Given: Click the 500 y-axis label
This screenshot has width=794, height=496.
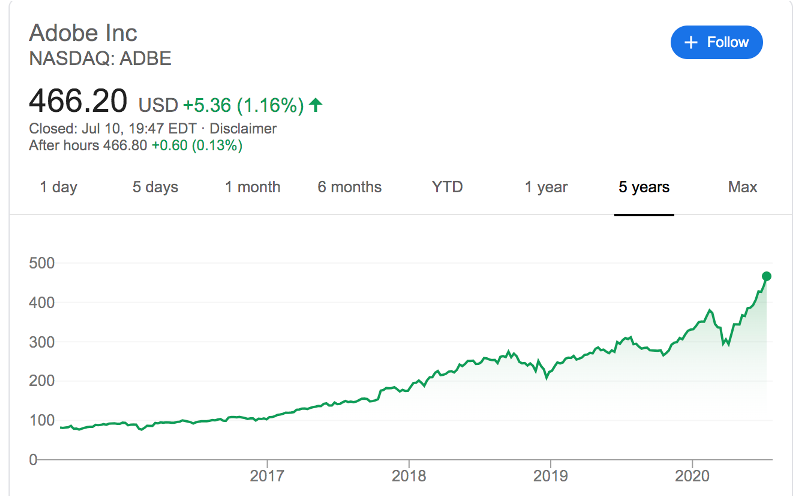Looking at the screenshot, I should pos(42,263).
